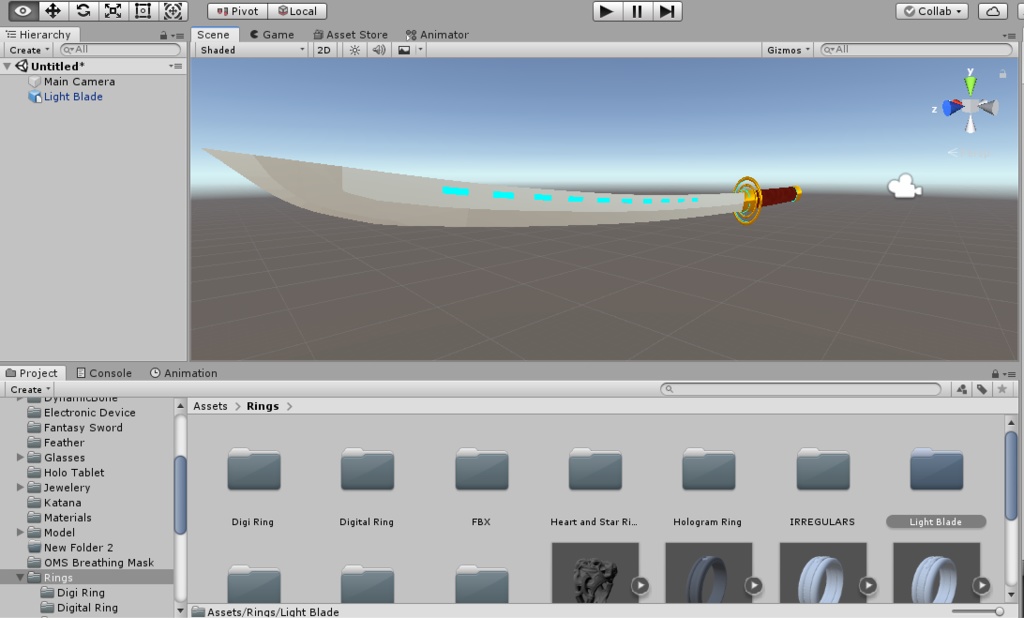Open the Create menu in the Hierarchy
Image resolution: width=1024 pixels, height=618 pixels.
click(27, 49)
